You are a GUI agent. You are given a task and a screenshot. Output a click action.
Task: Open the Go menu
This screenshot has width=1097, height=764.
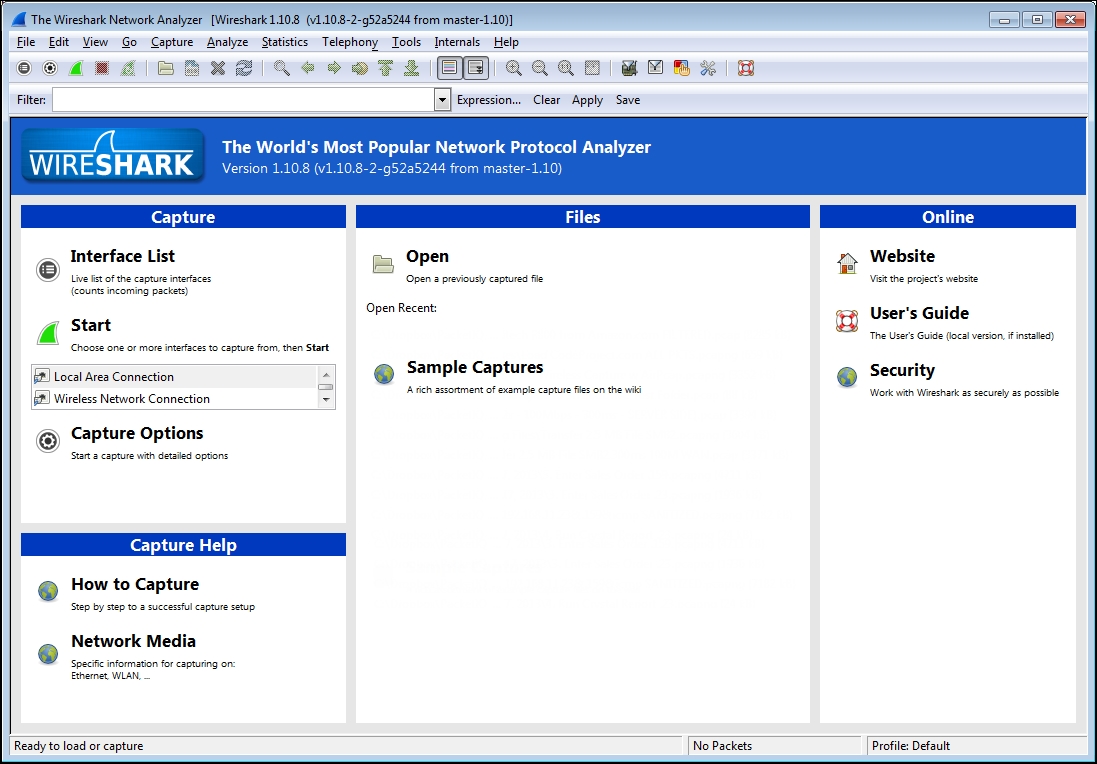[x=129, y=42]
